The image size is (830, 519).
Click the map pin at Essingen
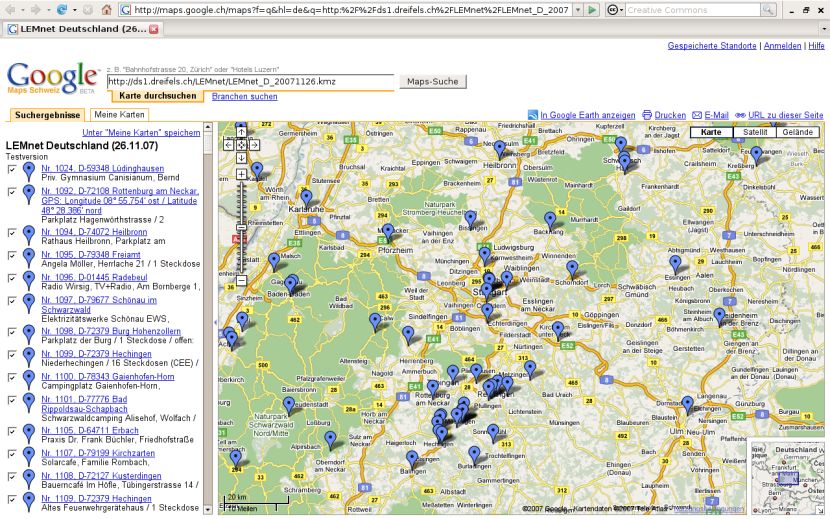point(675,264)
